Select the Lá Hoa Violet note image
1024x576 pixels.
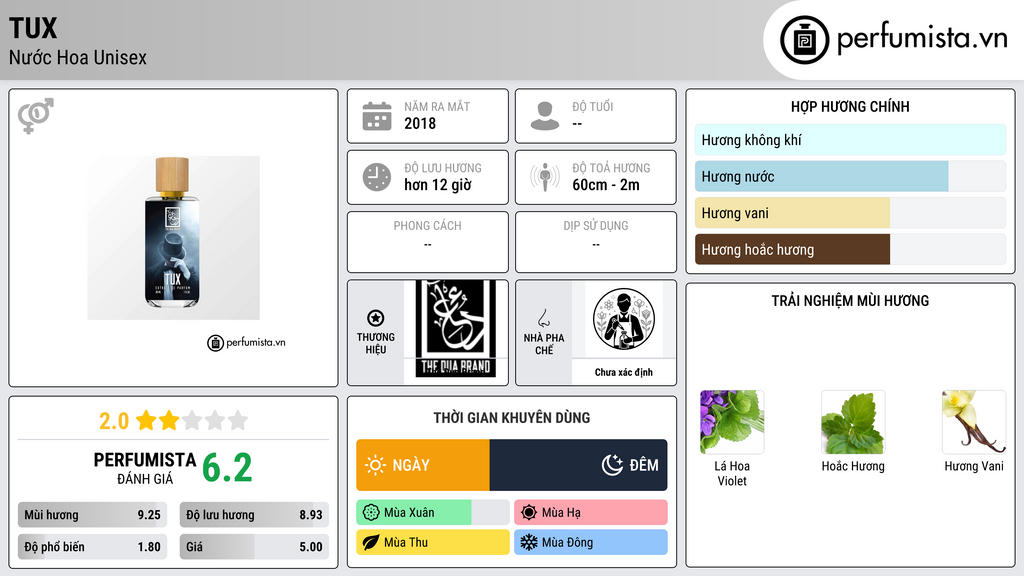pyautogui.click(x=732, y=422)
